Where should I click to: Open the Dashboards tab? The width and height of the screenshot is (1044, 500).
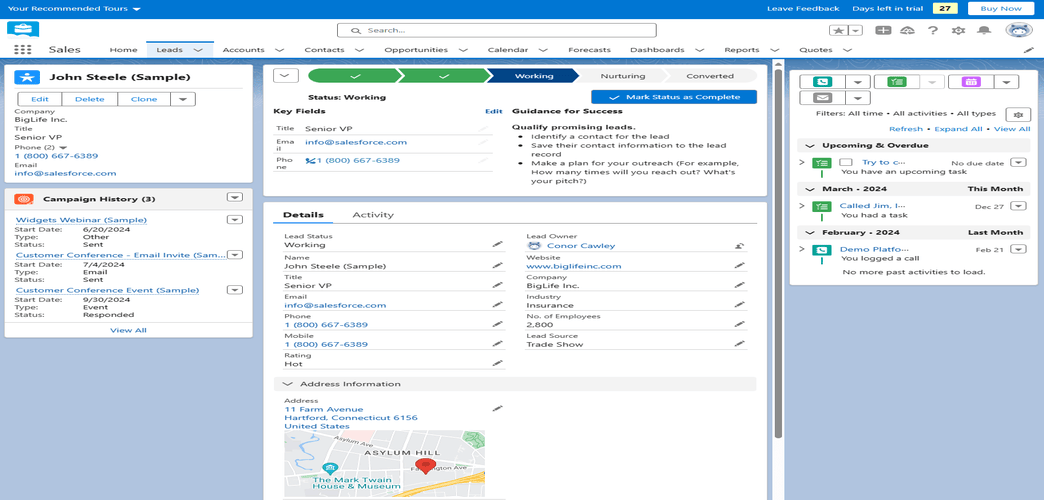pos(657,50)
